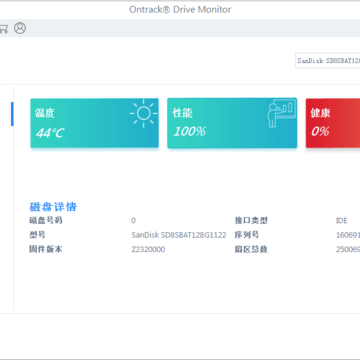Screen dimensions: 360x360
Task: Click the 磁盘详情 heading
Action: click(53, 207)
